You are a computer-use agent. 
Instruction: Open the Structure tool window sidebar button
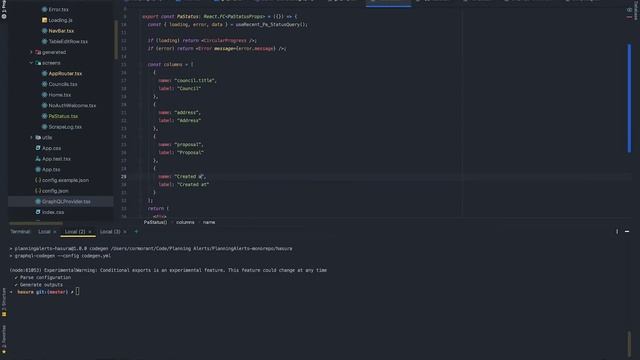click(x=4, y=302)
